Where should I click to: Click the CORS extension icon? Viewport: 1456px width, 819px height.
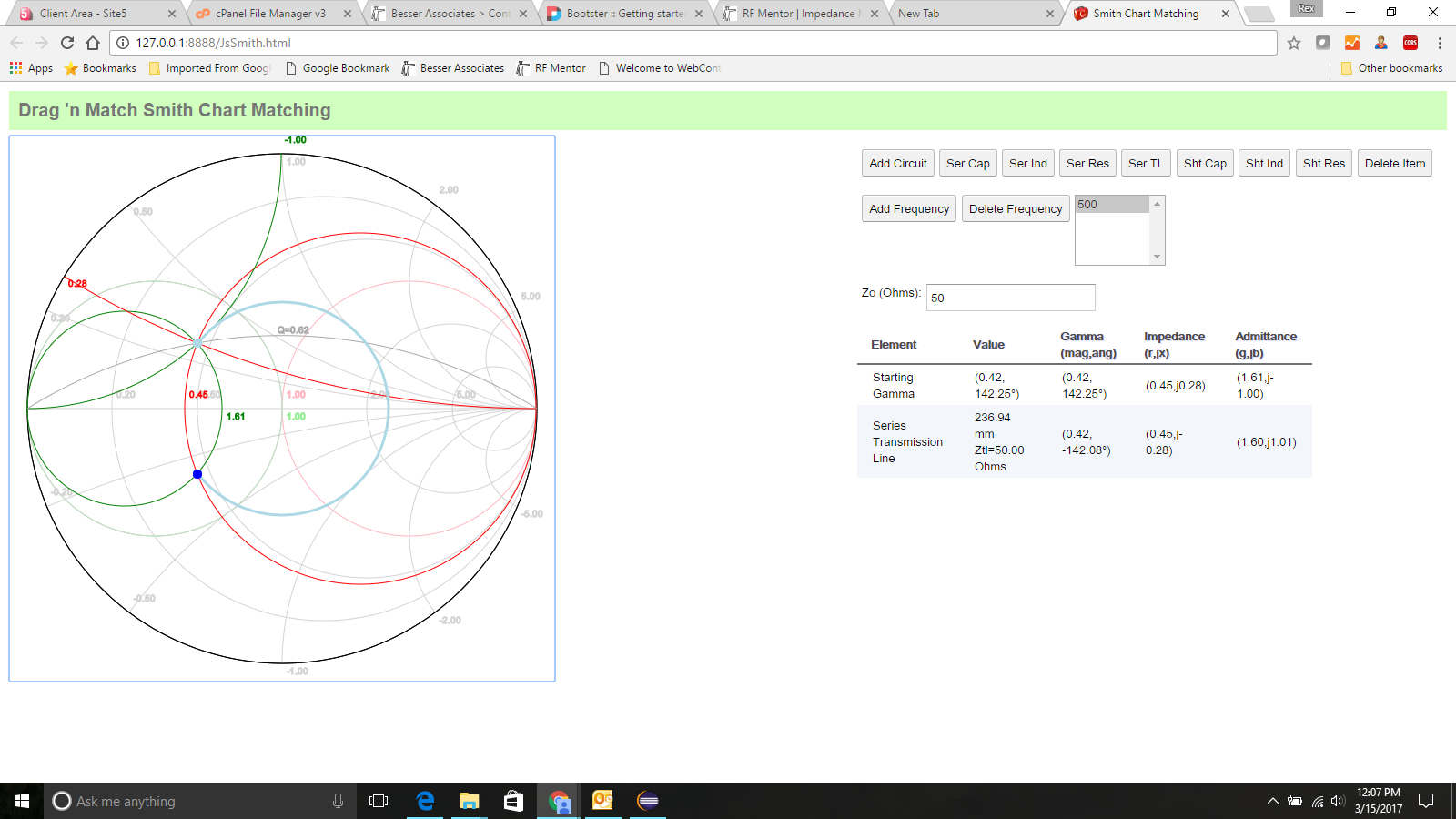[x=1410, y=43]
